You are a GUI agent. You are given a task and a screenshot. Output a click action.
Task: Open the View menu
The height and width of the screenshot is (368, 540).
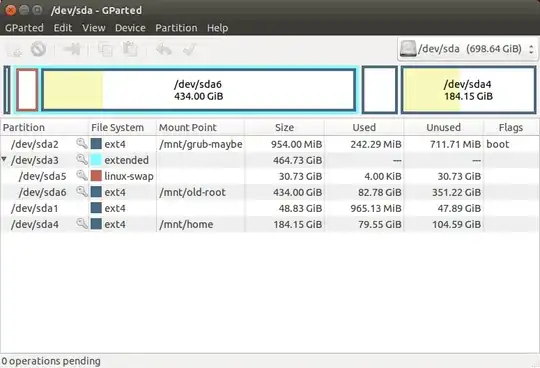click(94, 28)
